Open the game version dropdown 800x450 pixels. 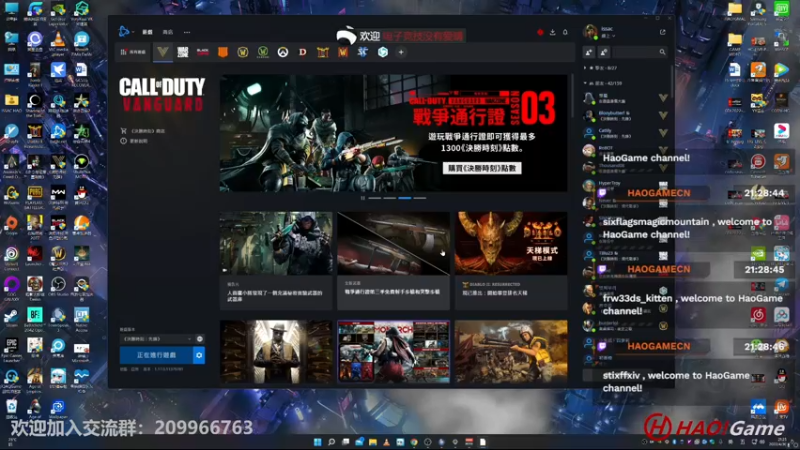point(157,339)
